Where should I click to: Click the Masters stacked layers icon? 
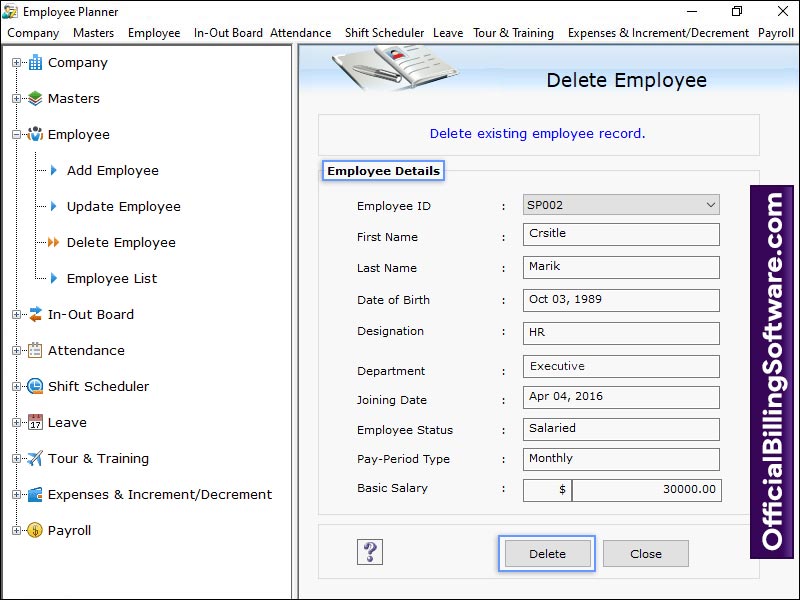[x=35, y=99]
